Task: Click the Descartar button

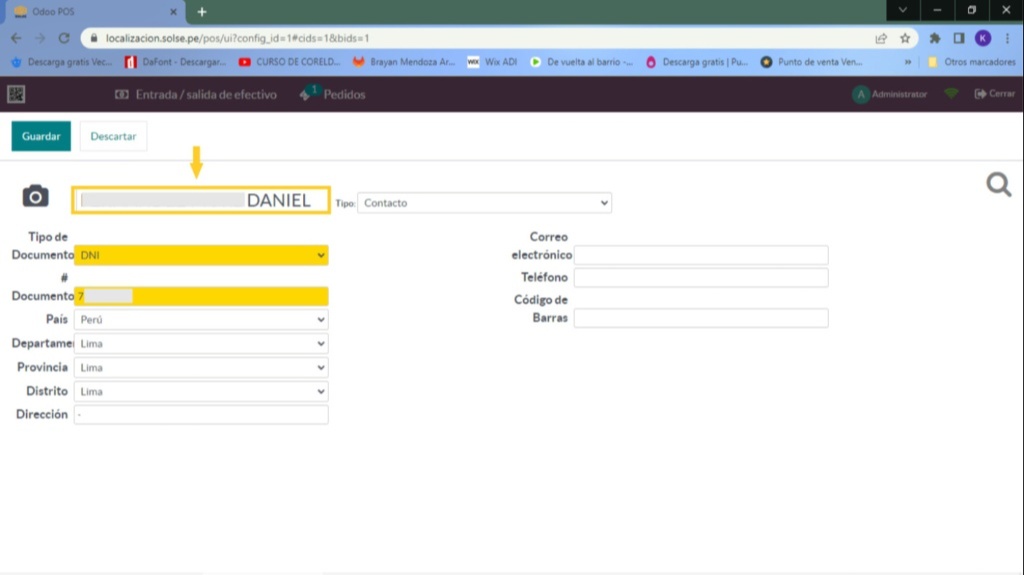Action: pos(113,136)
